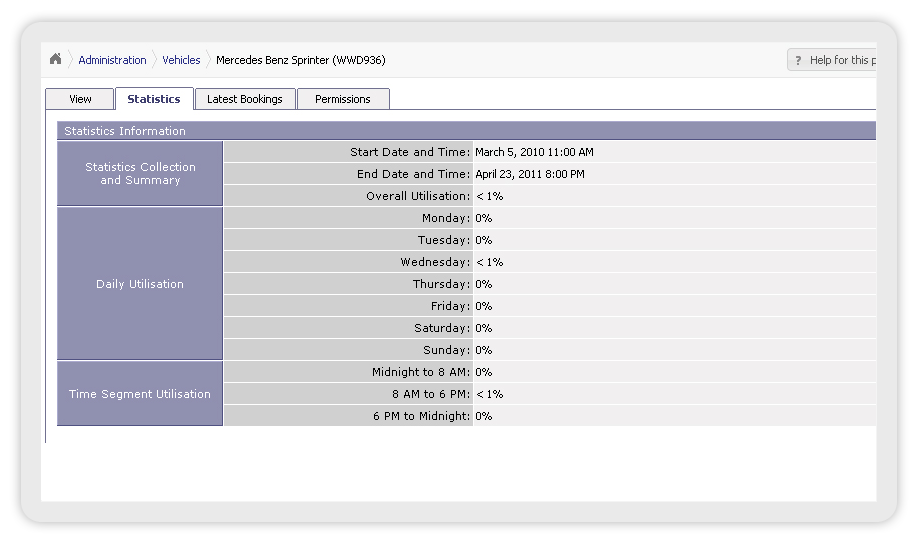The image size is (918, 544).
Task: Click the Saturday row label
Action: click(x=442, y=328)
